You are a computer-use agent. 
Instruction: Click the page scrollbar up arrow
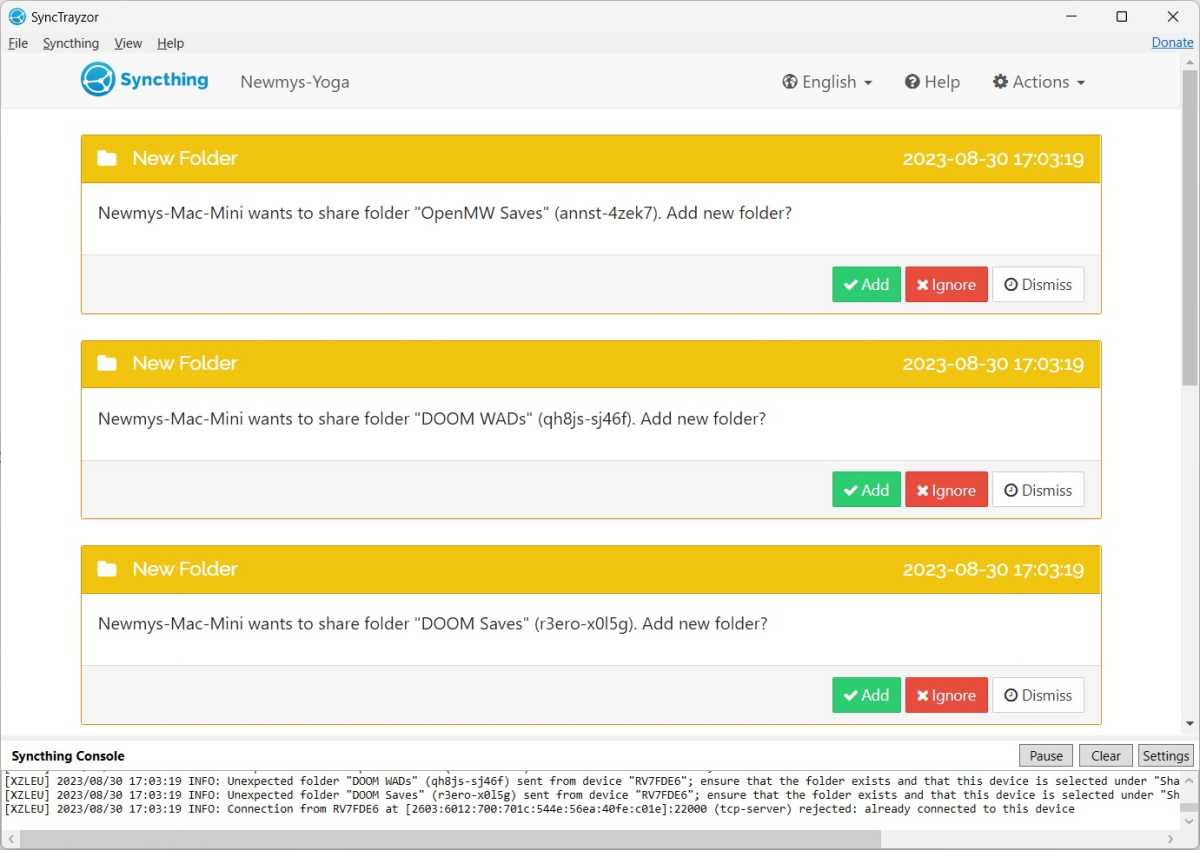pos(1190,62)
